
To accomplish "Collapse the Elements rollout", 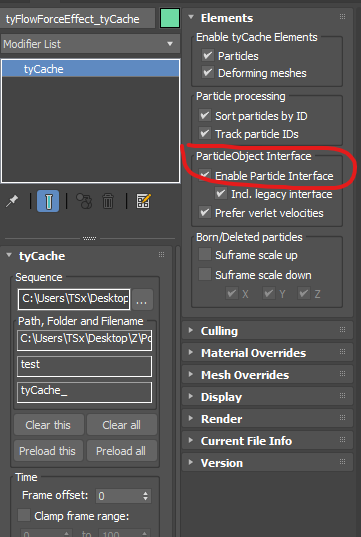I will click(x=267, y=17).
